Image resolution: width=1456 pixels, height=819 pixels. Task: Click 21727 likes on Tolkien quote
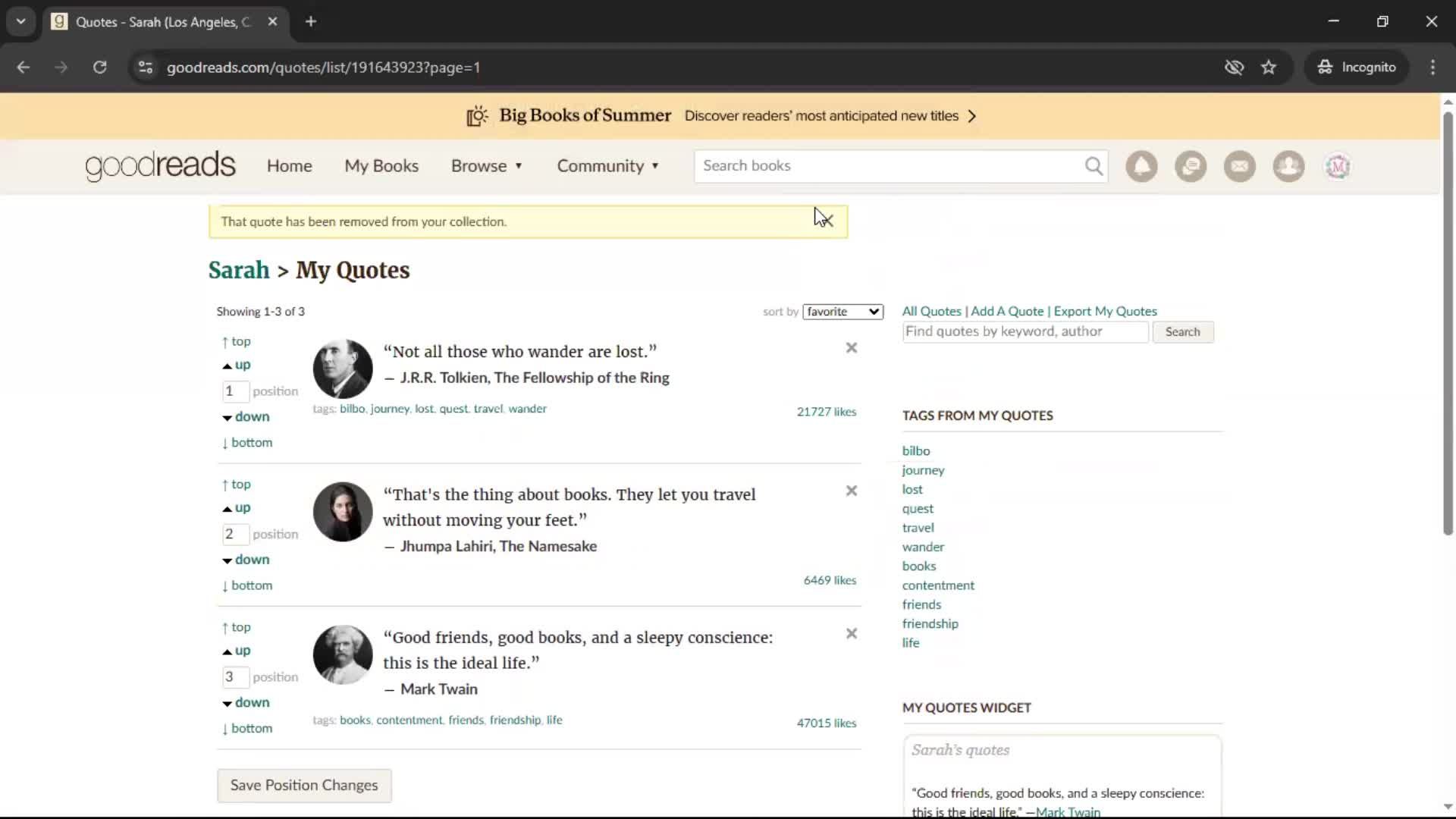coord(826,412)
